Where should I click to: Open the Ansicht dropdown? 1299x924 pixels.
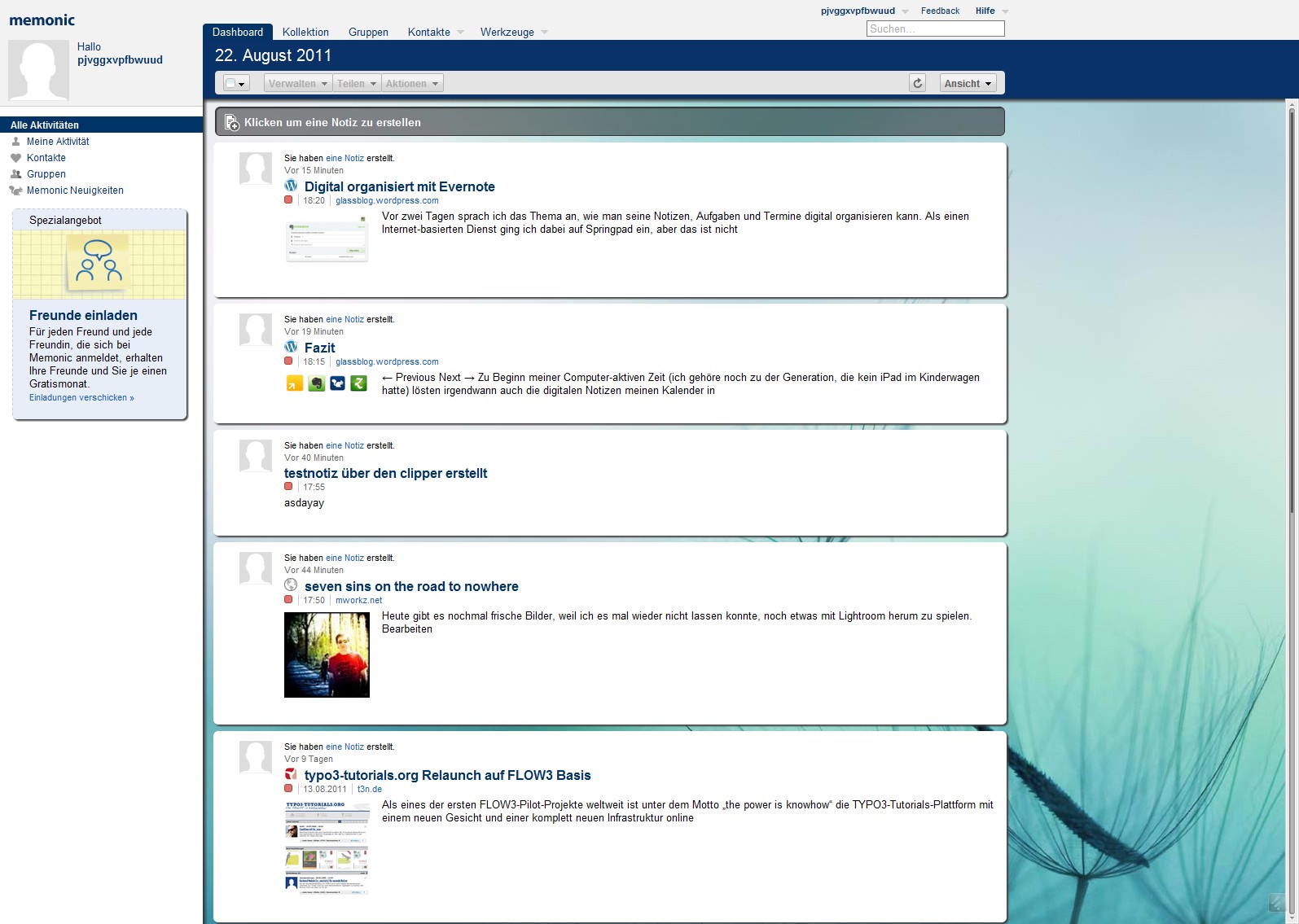968,83
